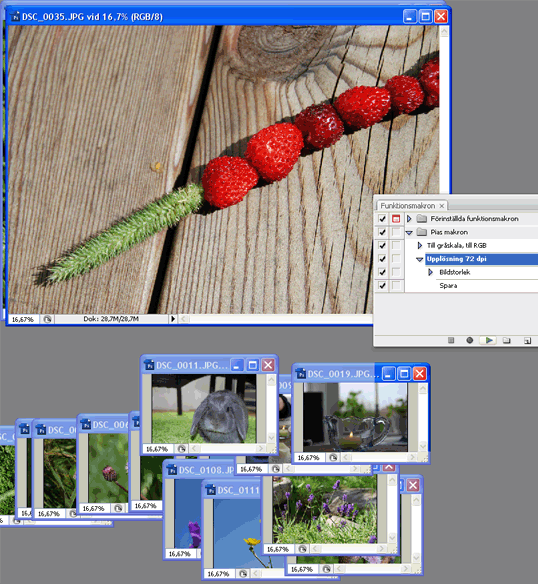Viewport: 538px width, 584px height.
Task: Click the scroll right arrow in DSC_0019.JPG
Action: [412, 457]
